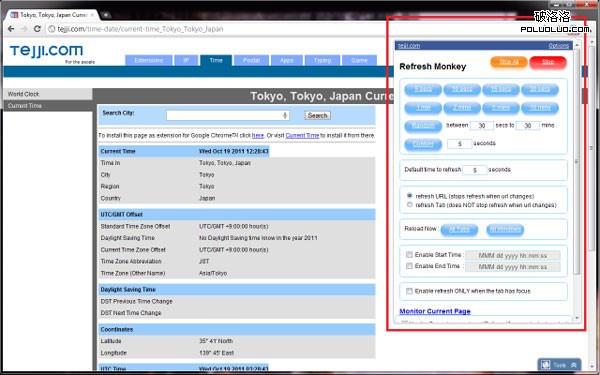Click the popup scrollbar down arrow
This screenshot has height=375, width=600.
pos(577,318)
